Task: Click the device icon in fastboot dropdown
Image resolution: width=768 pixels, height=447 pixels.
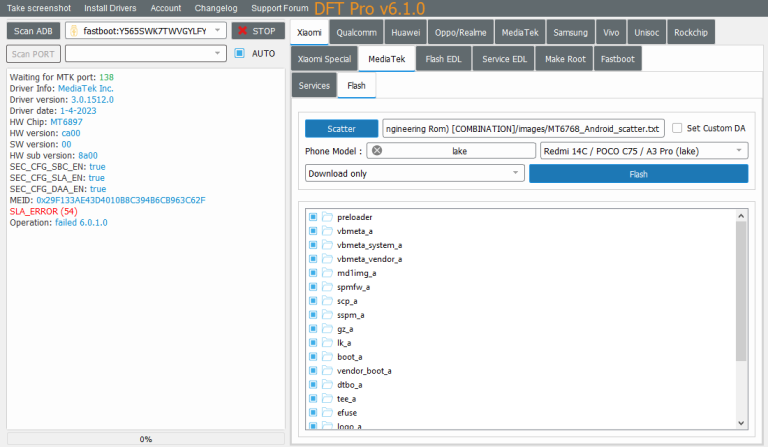Action: click(74, 31)
